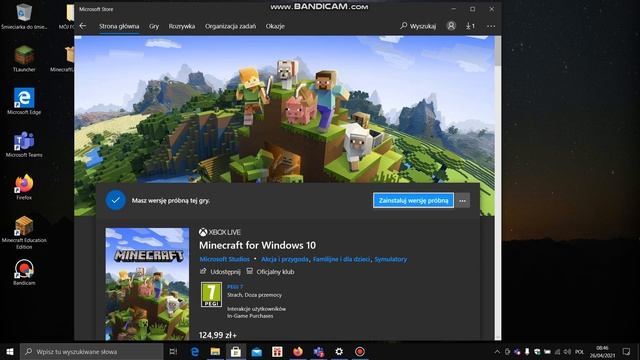Open Microsoft Teams desktop icon
This screenshot has width=640, height=360.
pos(24,144)
